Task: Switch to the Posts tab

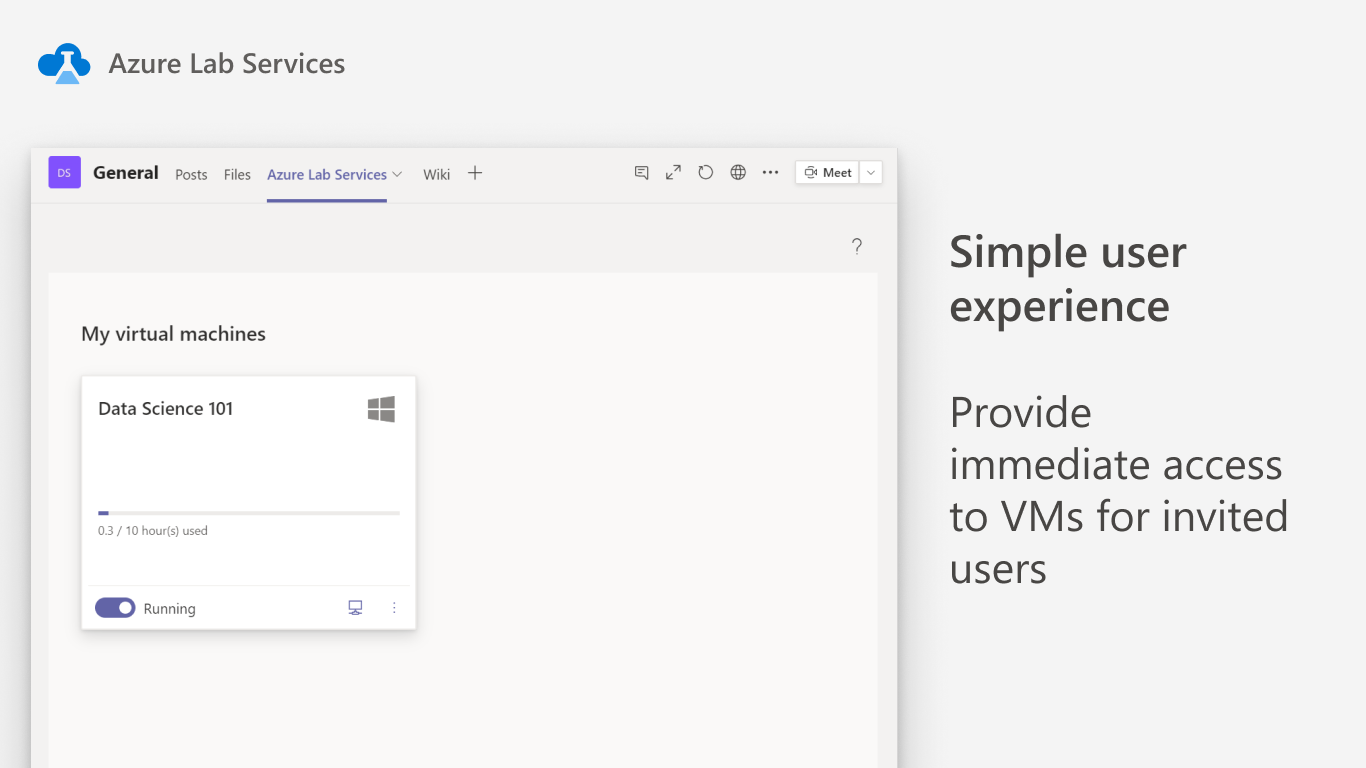Action: [x=191, y=175]
